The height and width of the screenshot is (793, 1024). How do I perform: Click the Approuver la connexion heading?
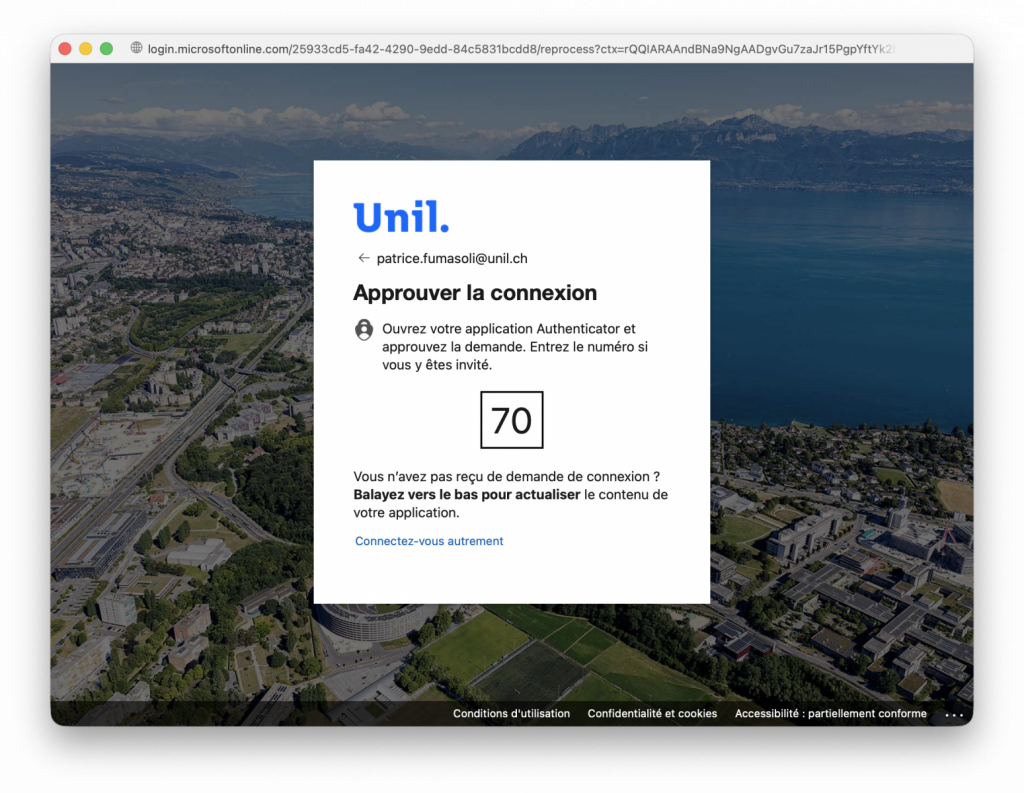coord(475,293)
